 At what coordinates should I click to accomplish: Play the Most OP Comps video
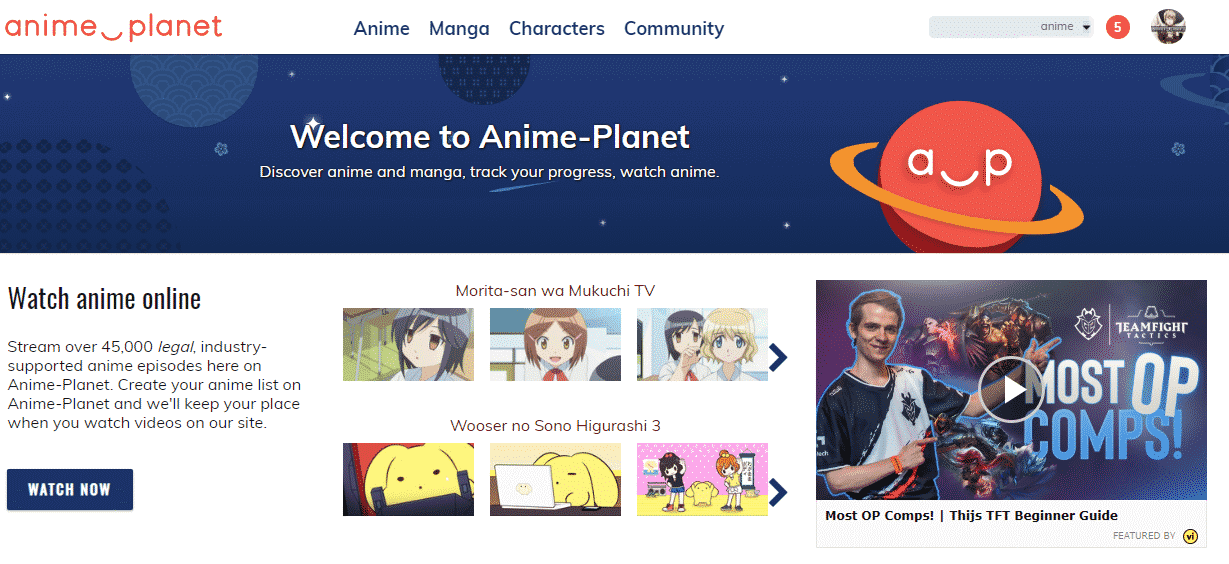coord(1011,390)
